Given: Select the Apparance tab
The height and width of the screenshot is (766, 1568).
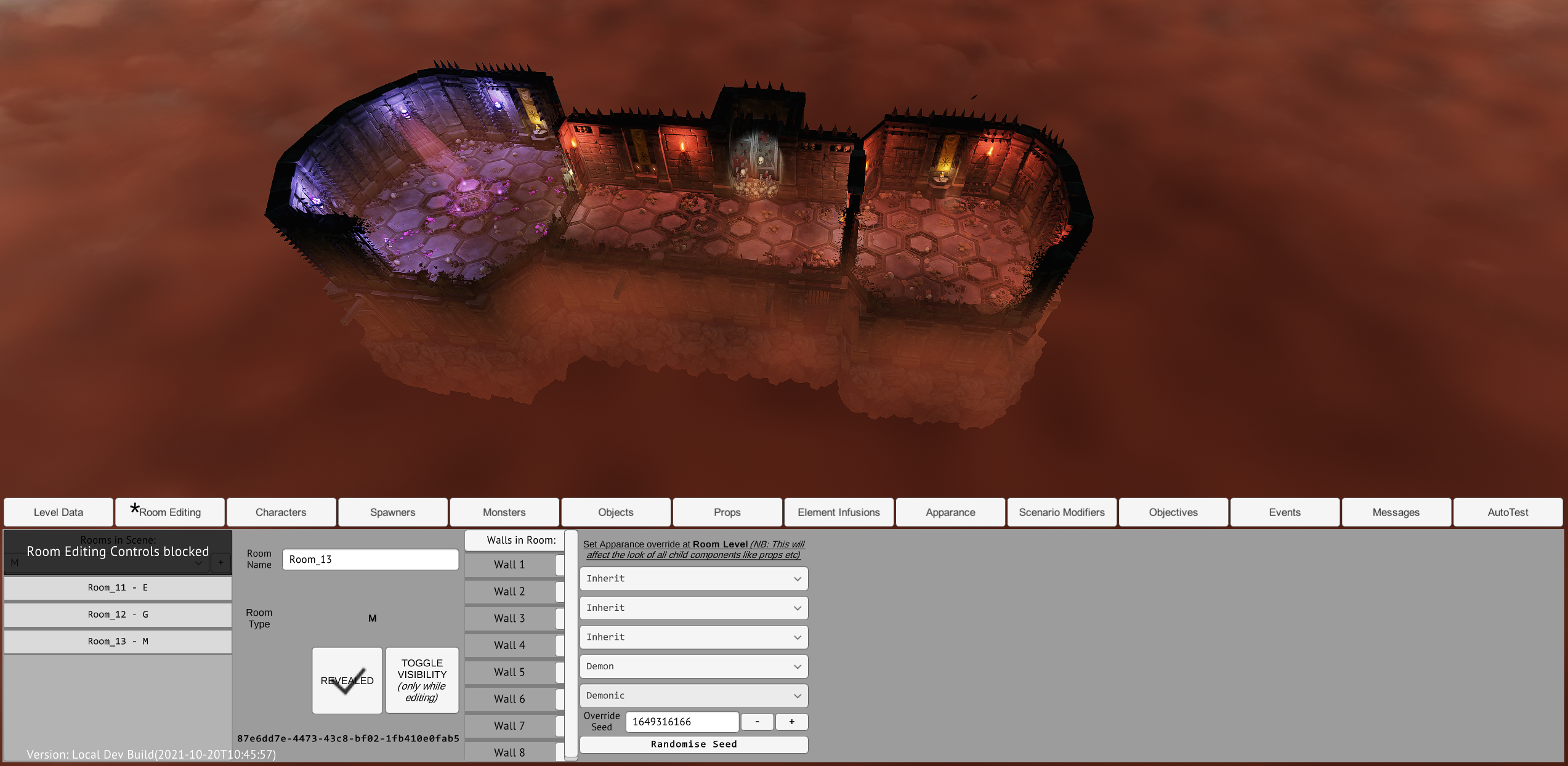Looking at the screenshot, I should 950,512.
